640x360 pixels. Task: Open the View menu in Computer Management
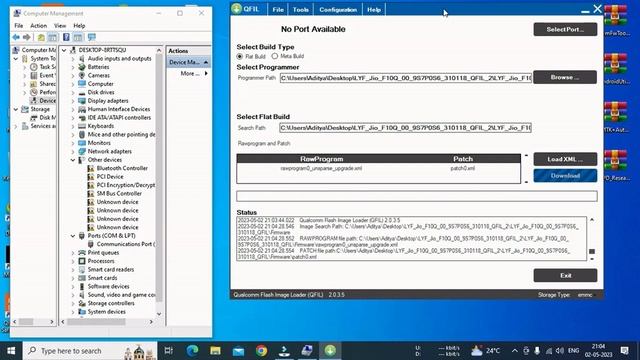pos(60,25)
